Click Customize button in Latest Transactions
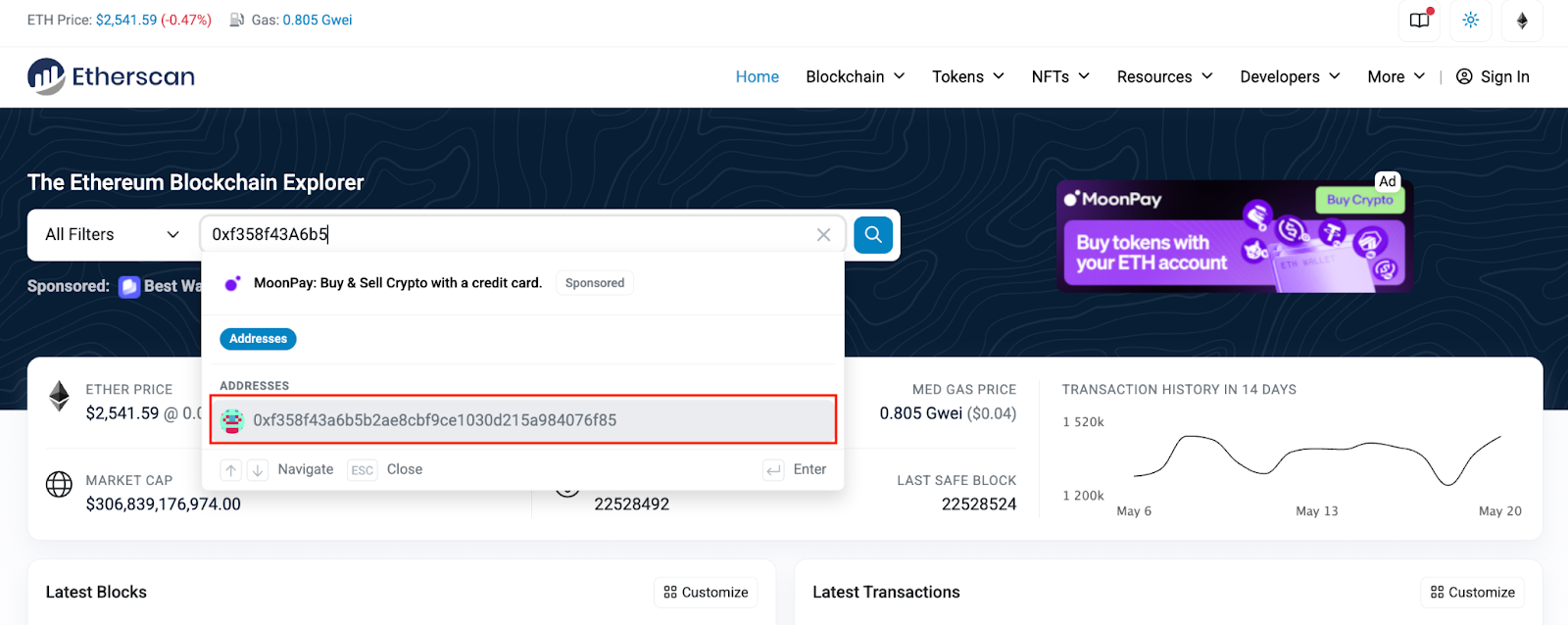Image resolution: width=1568 pixels, height=625 pixels. click(x=1473, y=593)
